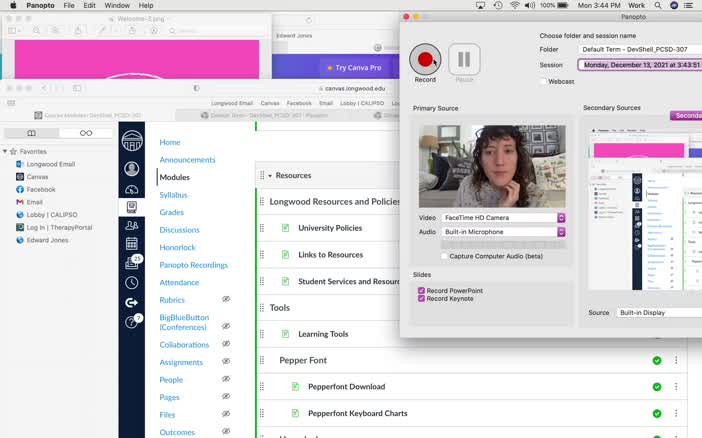Image resolution: width=702 pixels, height=438 pixels.
Task: Click the Canvas Groups people icon
Action: click(131, 225)
